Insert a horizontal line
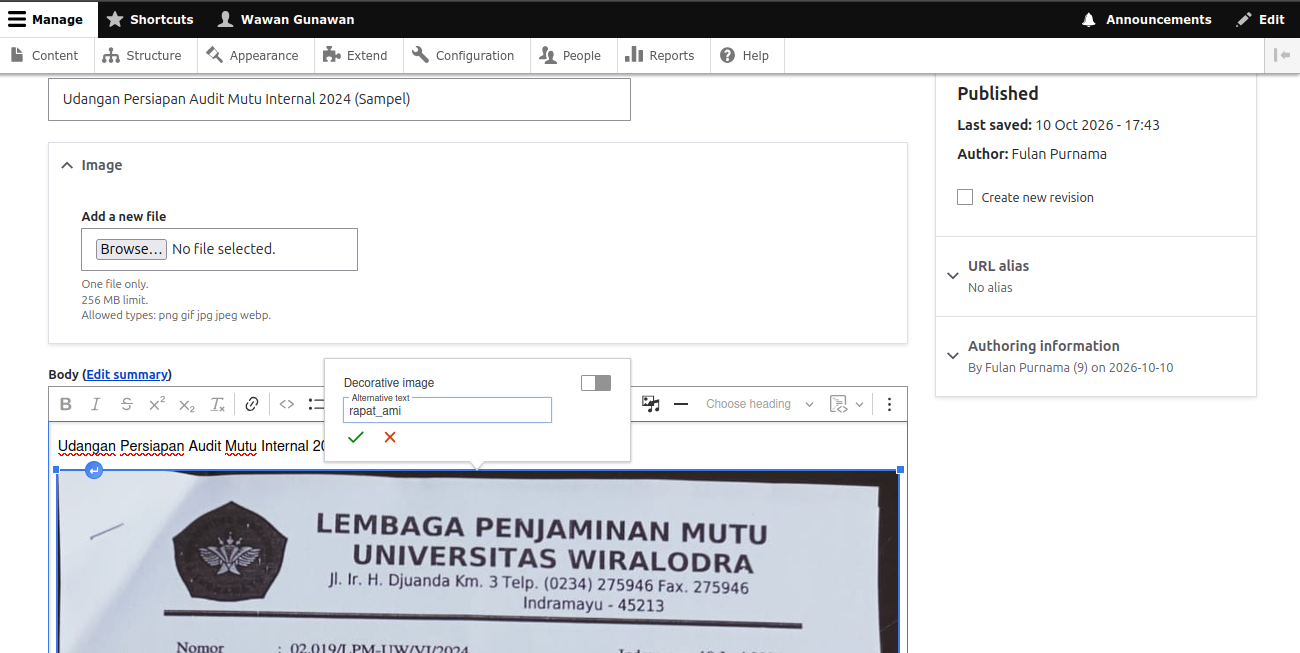This screenshot has width=1300, height=653. [681, 404]
